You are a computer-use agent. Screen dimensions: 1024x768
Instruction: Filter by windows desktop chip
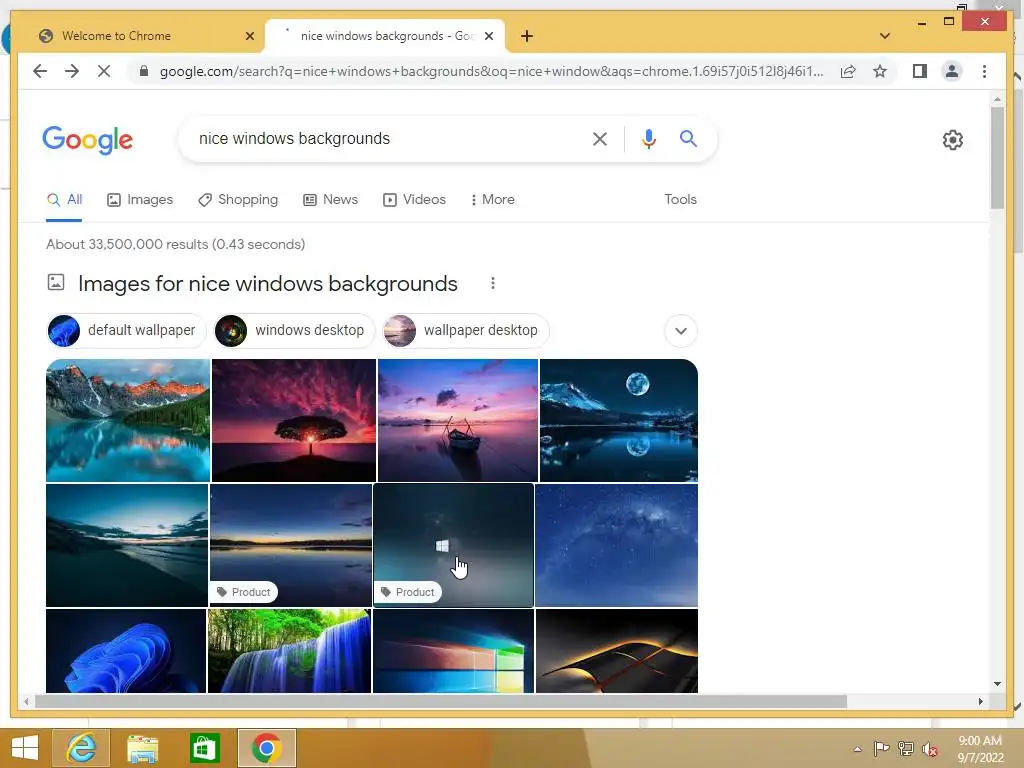point(295,330)
